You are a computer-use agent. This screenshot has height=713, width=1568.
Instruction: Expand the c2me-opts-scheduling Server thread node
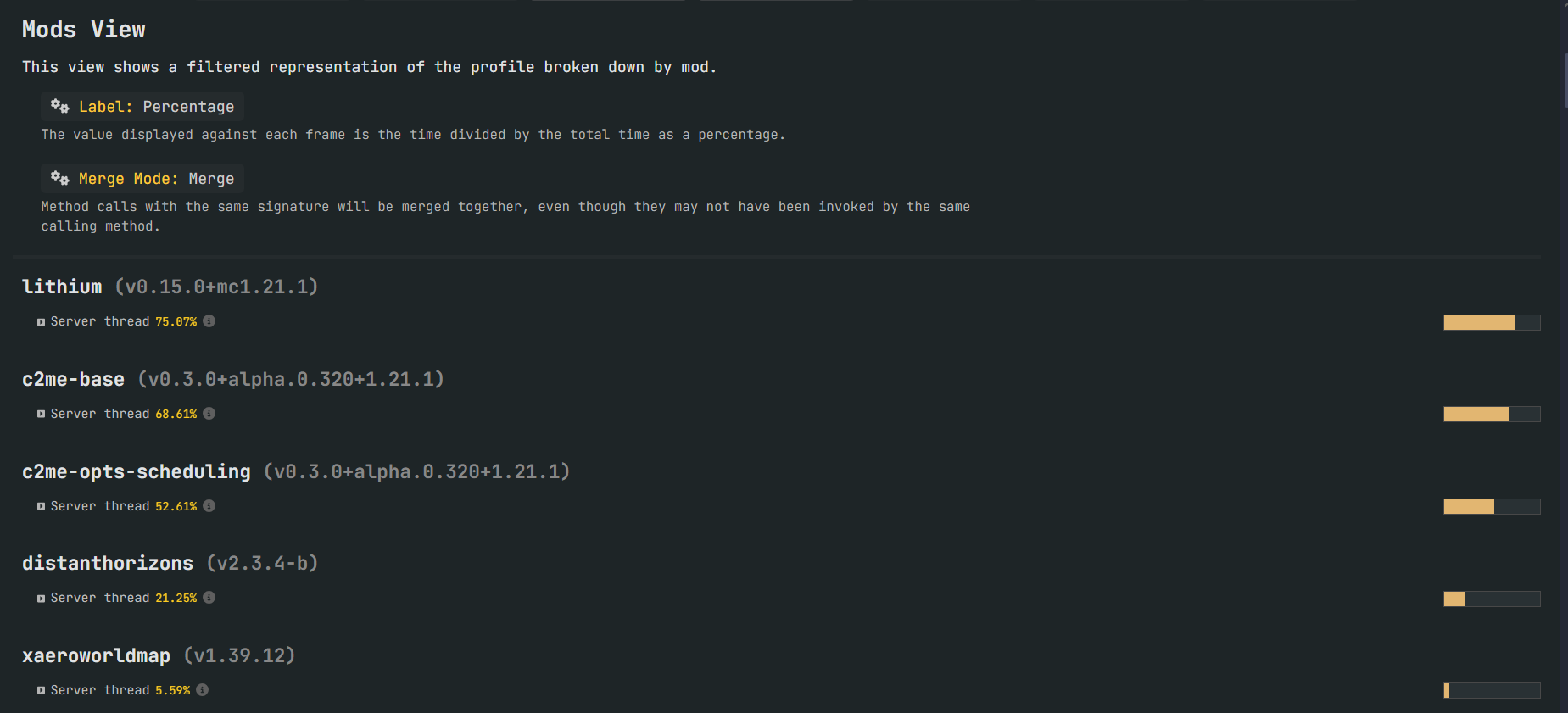[41, 507]
